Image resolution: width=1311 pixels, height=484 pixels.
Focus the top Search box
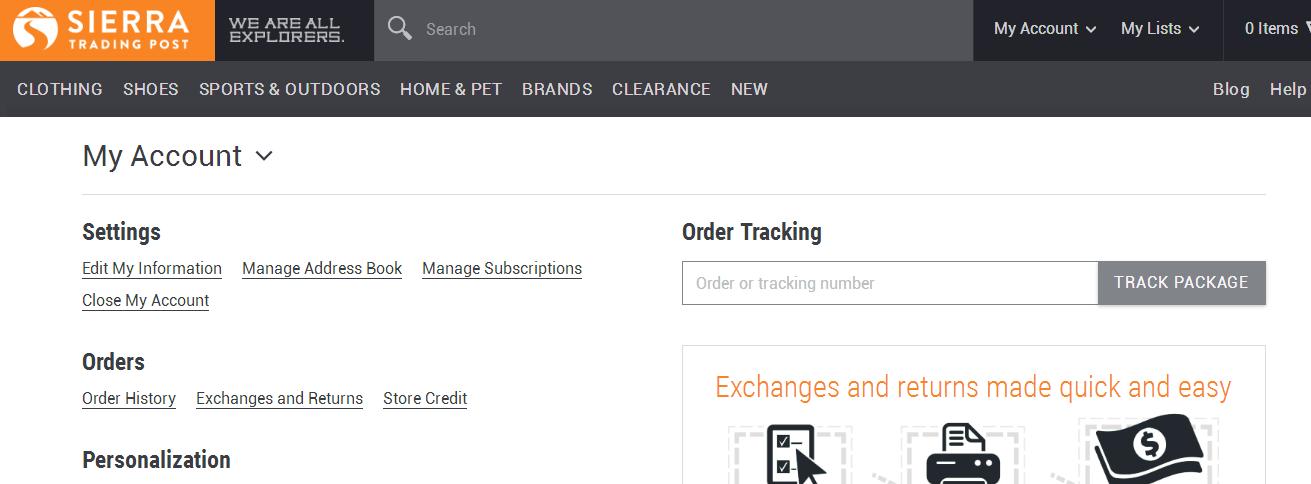click(x=673, y=30)
